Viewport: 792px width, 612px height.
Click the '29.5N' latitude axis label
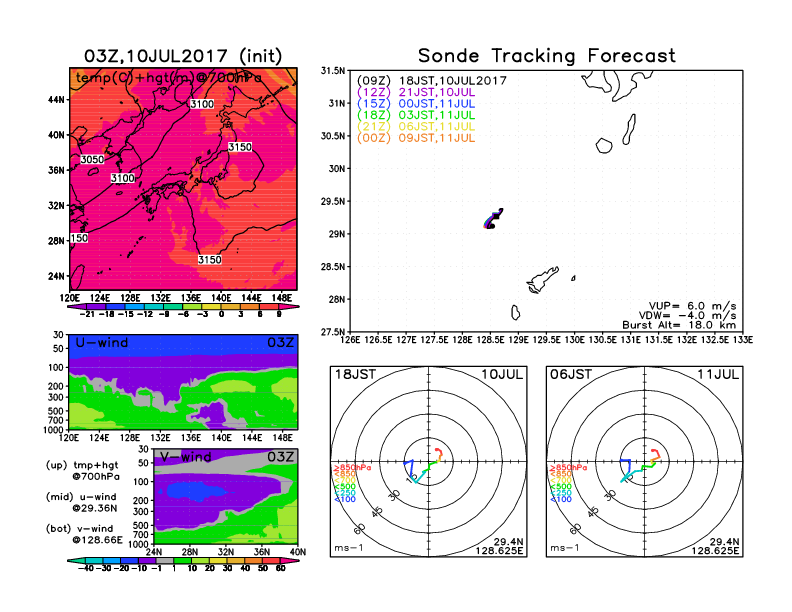333,201
